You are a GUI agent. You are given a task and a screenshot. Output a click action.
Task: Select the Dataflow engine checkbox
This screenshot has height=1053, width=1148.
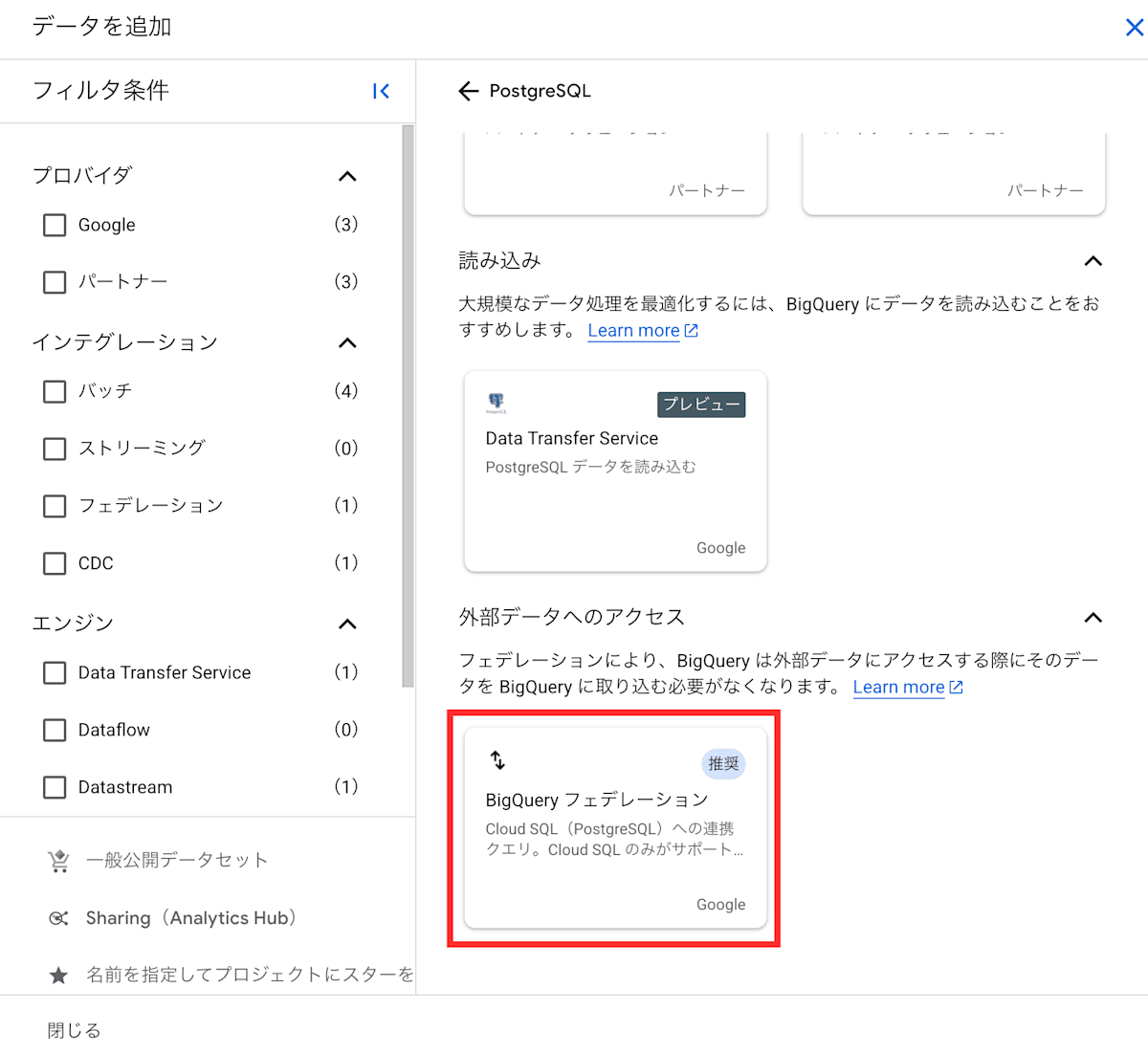[x=55, y=730]
